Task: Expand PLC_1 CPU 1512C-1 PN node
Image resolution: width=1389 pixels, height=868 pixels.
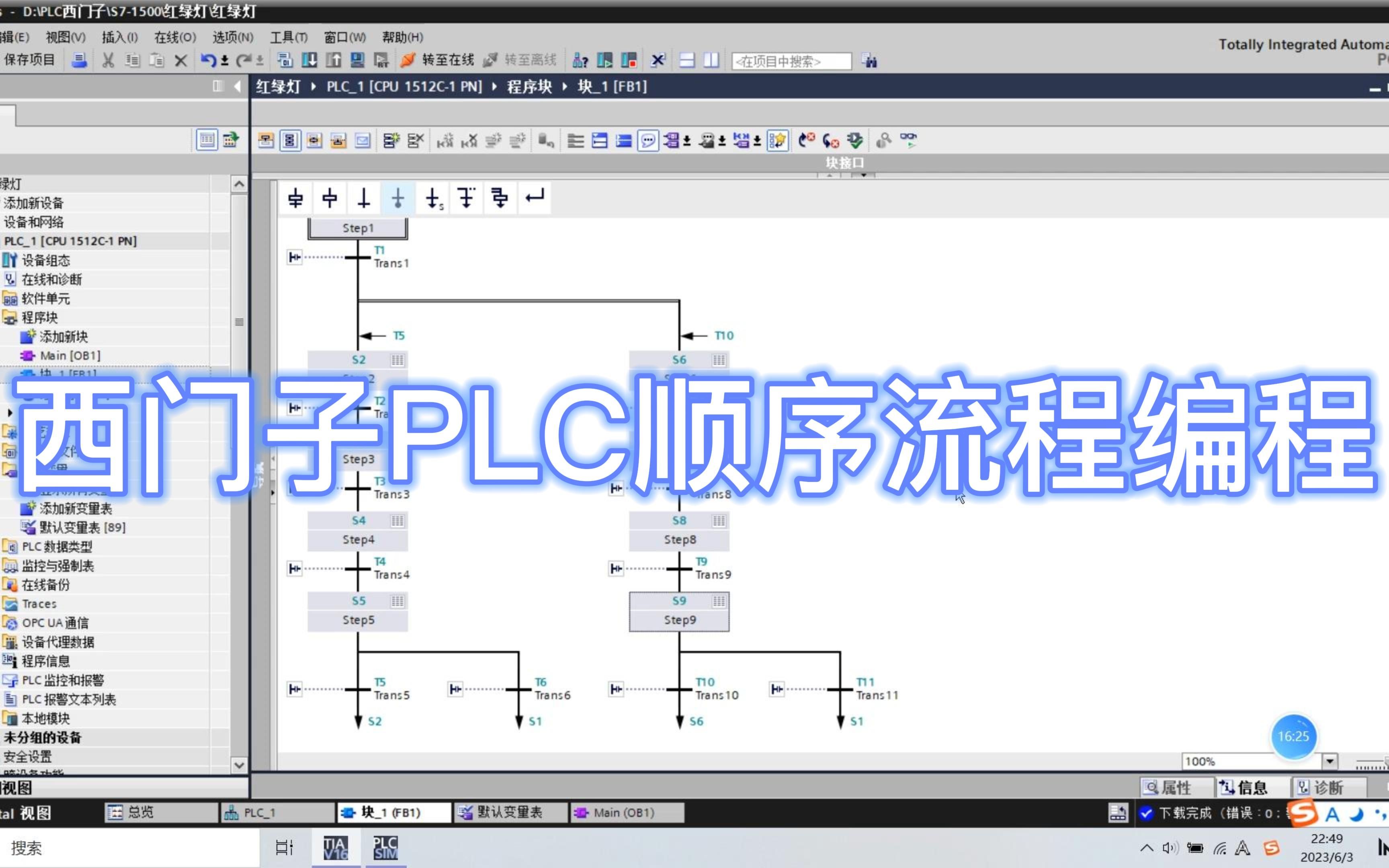Action: point(75,241)
